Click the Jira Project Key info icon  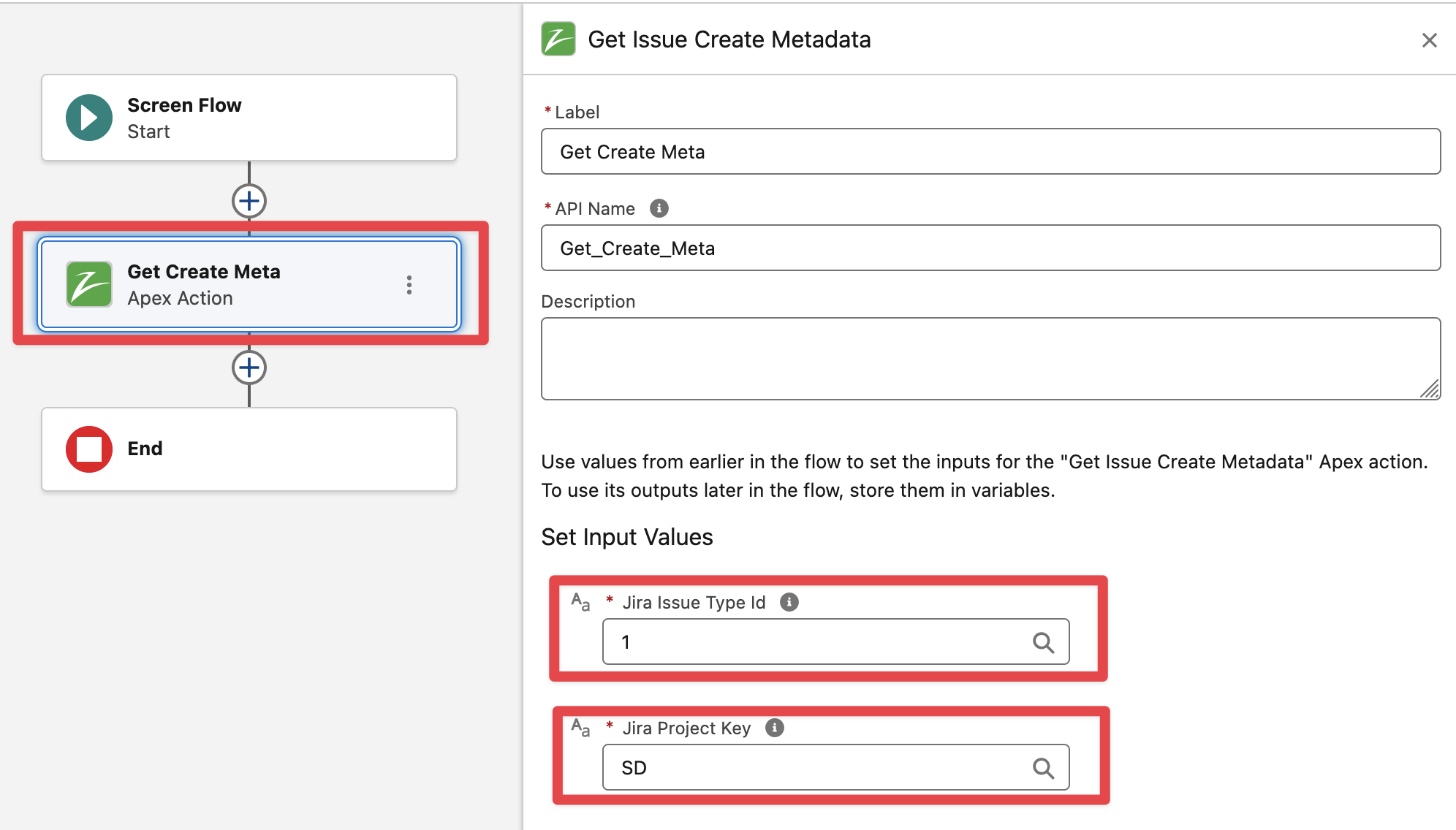(774, 728)
